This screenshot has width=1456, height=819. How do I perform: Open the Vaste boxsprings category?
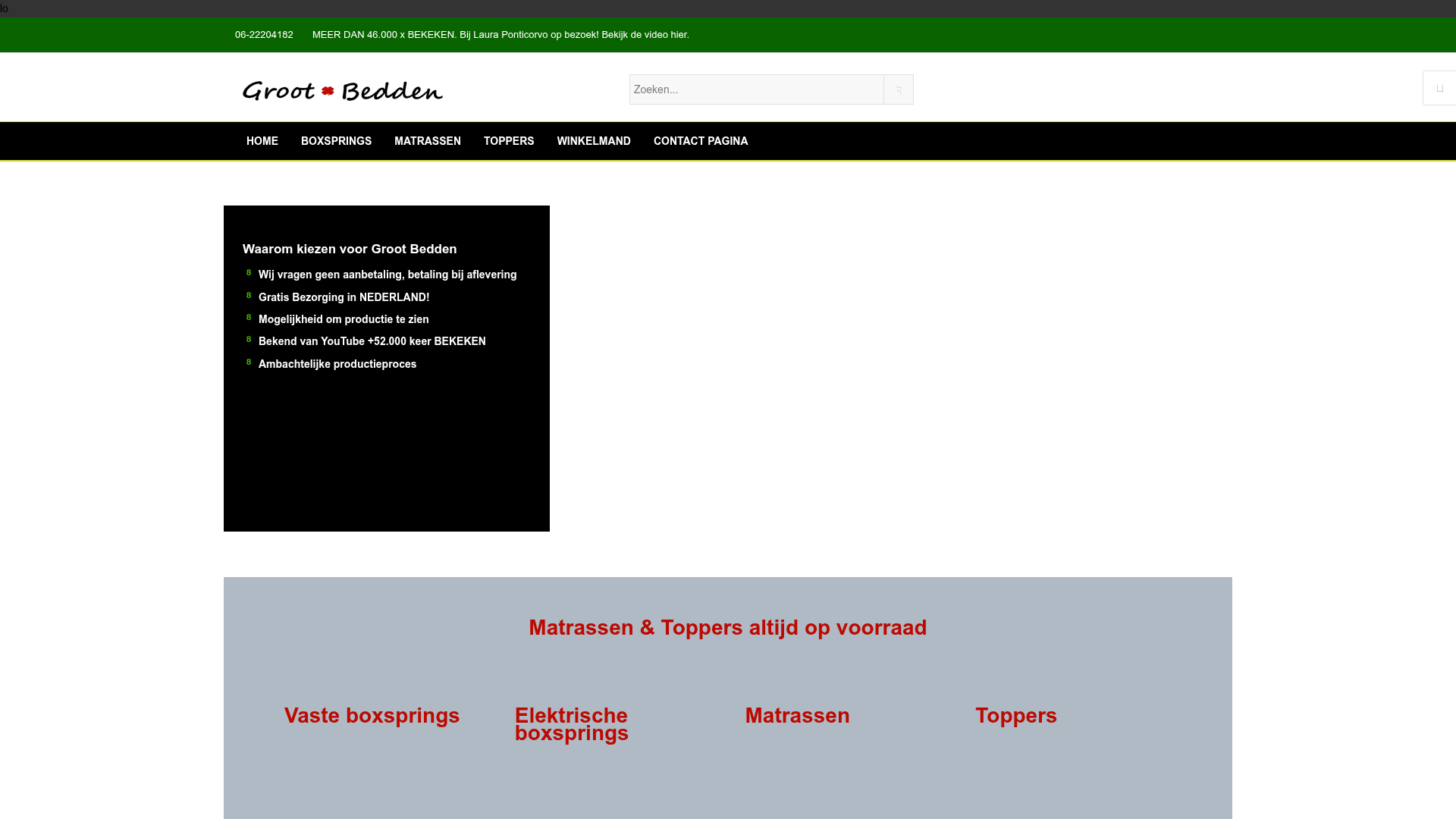click(x=372, y=716)
